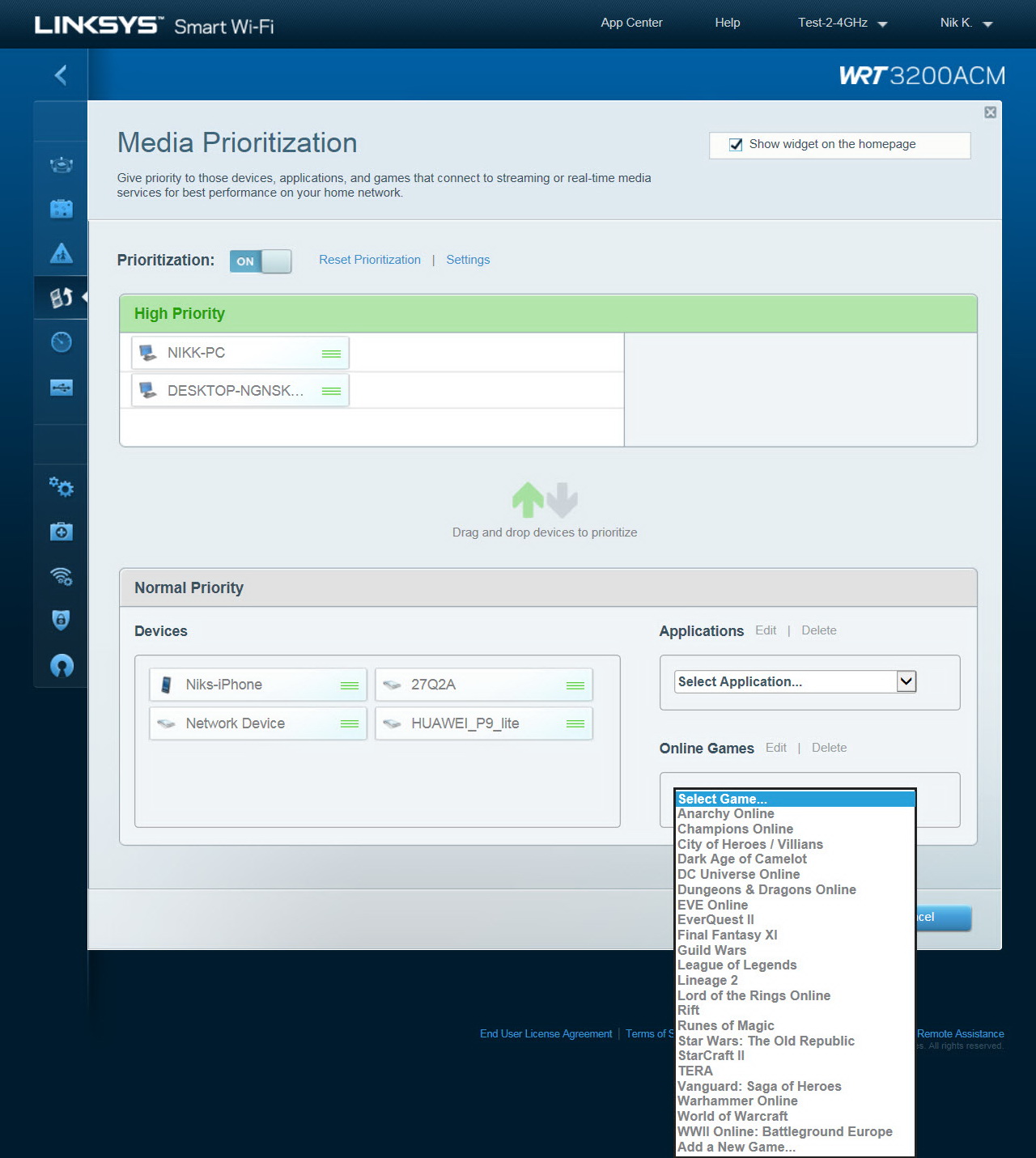The image size is (1036, 1158).
Task: Select EVE Online from game list
Action: pos(796,905)
